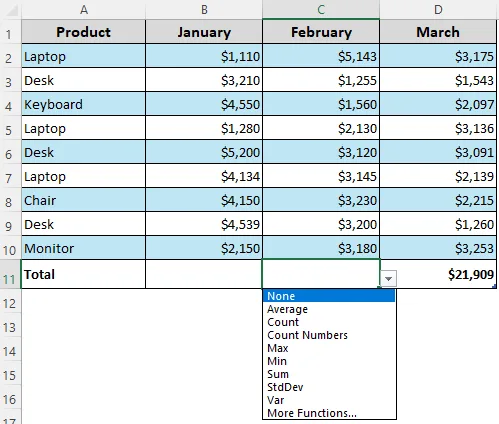Open More Functions… entry

(x=312, y=413)
